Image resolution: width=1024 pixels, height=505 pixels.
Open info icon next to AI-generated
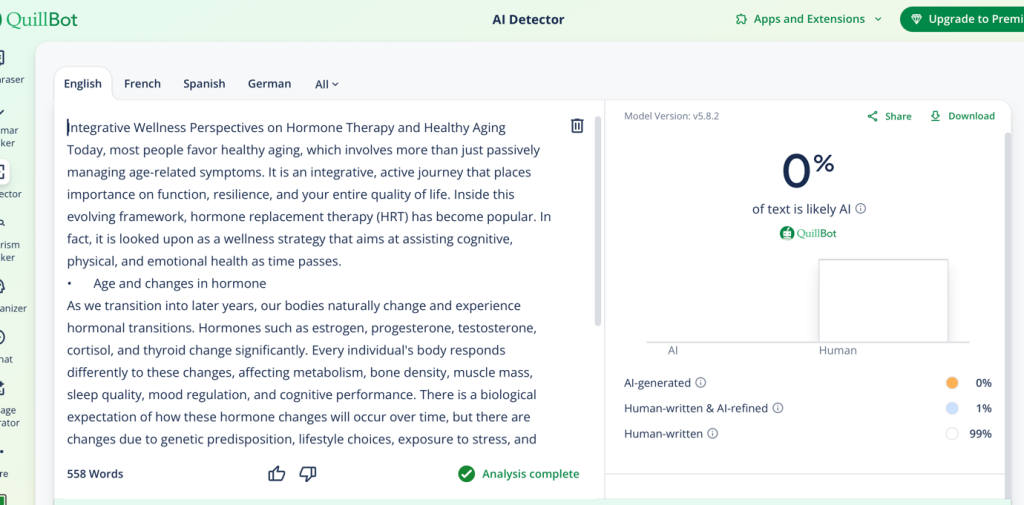701,383
